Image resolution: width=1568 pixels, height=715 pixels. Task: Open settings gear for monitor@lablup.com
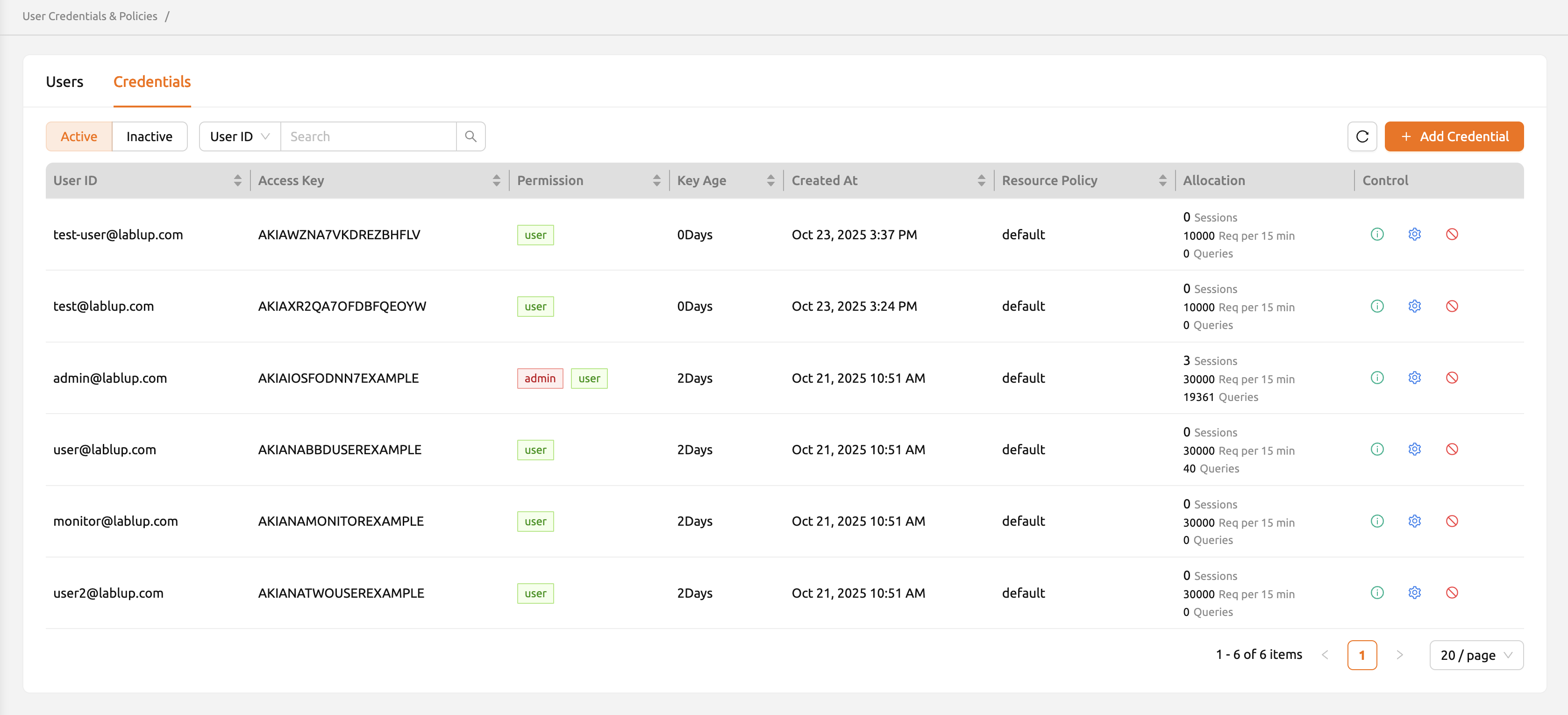(x=1415, y=521)
